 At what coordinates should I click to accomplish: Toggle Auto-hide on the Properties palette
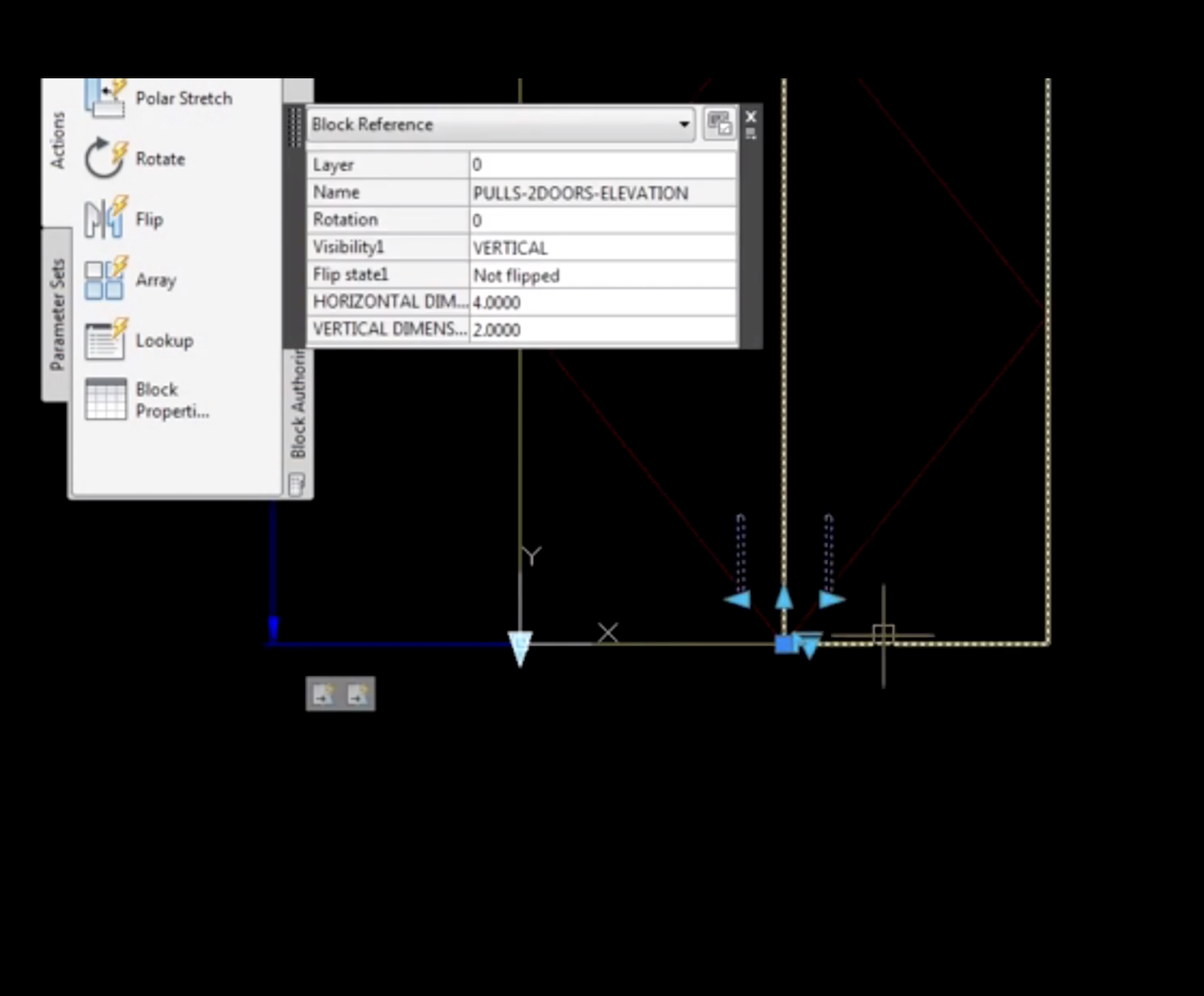click(751, 133)
